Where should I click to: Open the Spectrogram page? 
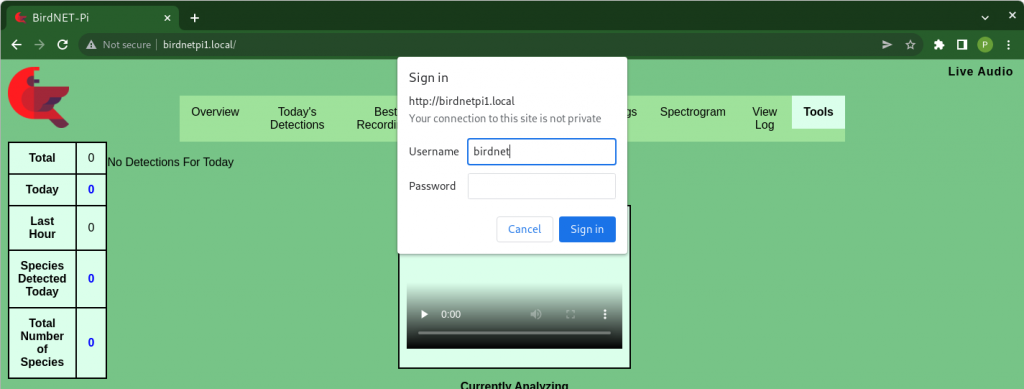coord(692,112)
